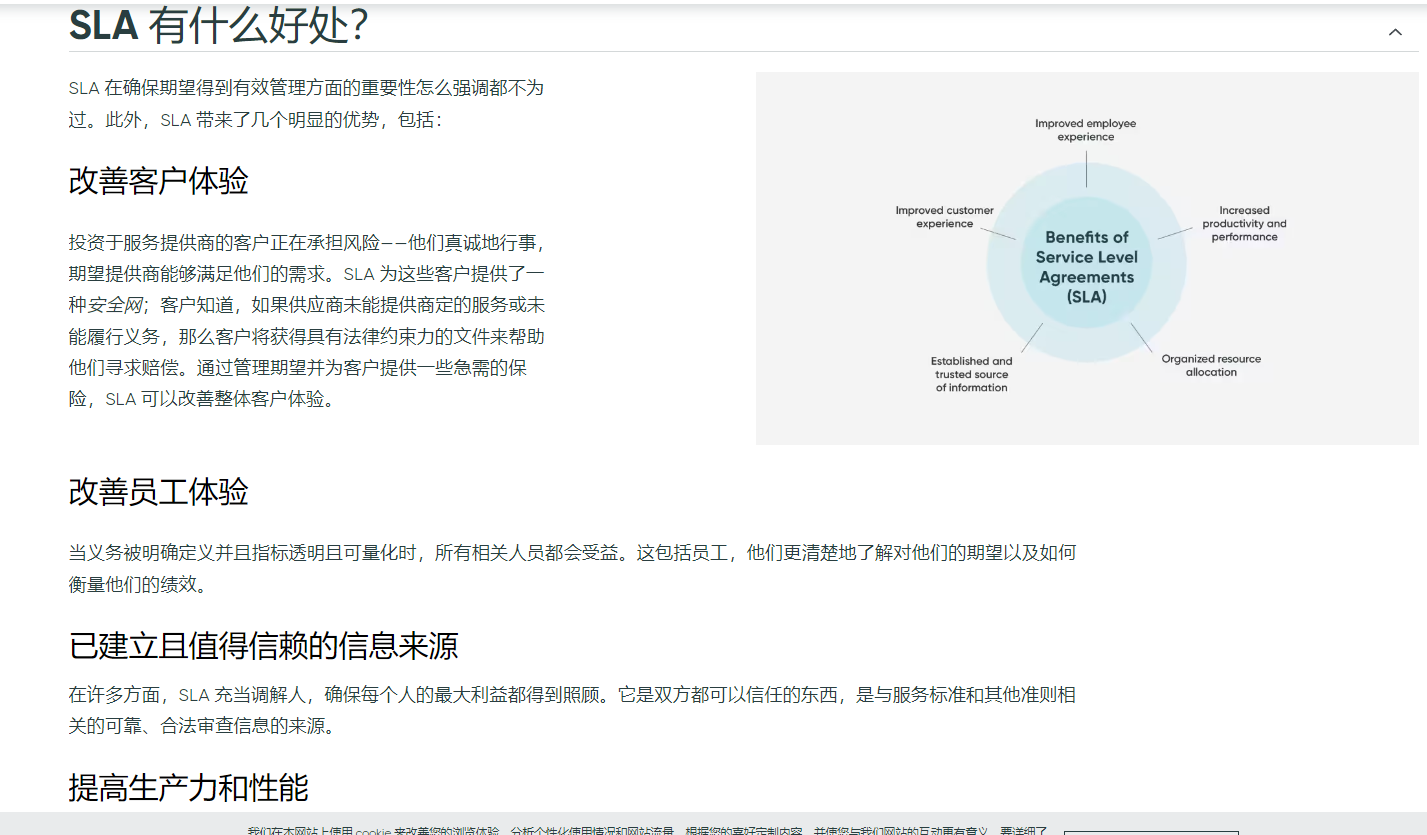Click the Improved customer experience label
1427x835 pixels.
pos(944,217)
